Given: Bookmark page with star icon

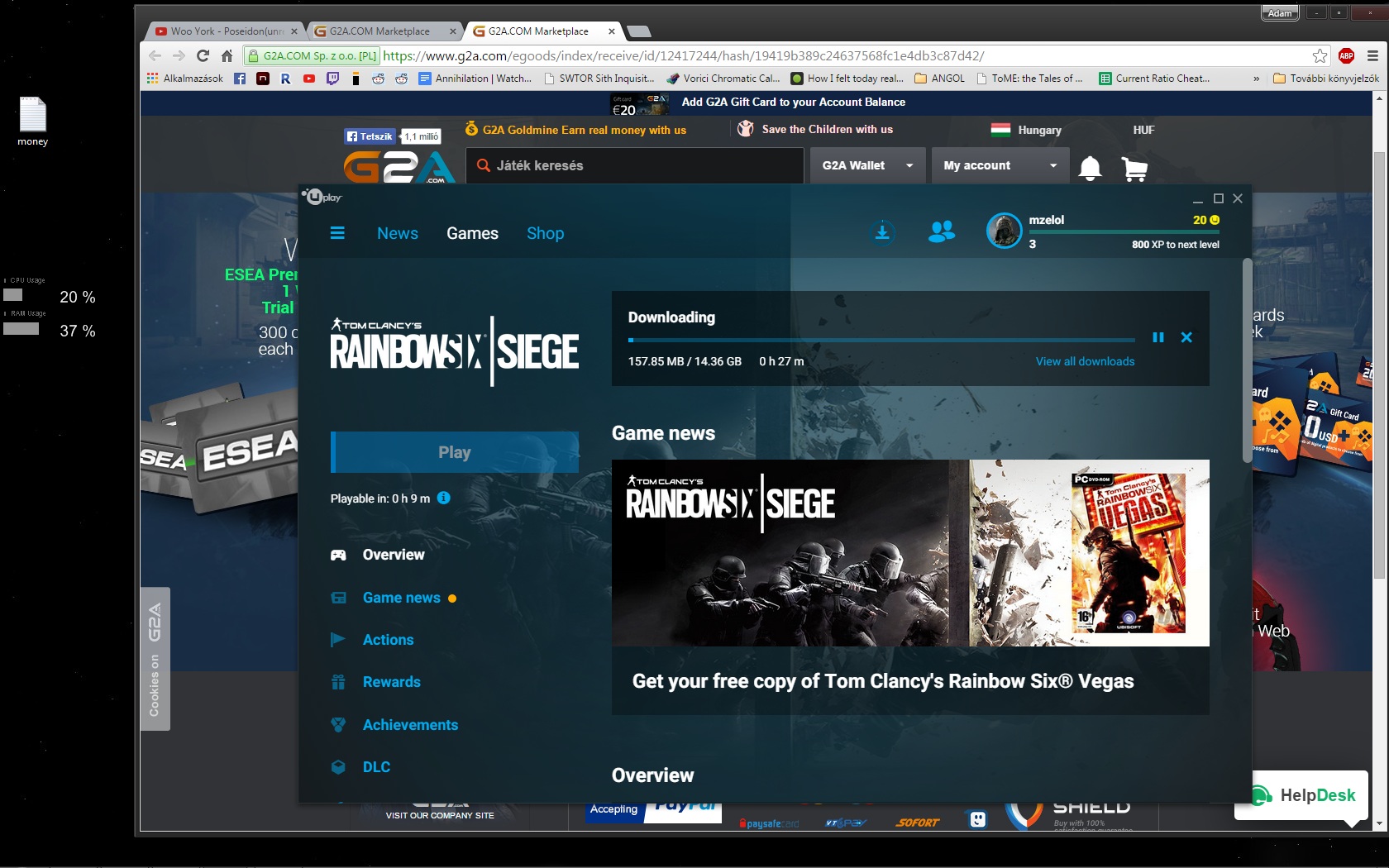Looking at the screenshot, I should click(1320, 56).
